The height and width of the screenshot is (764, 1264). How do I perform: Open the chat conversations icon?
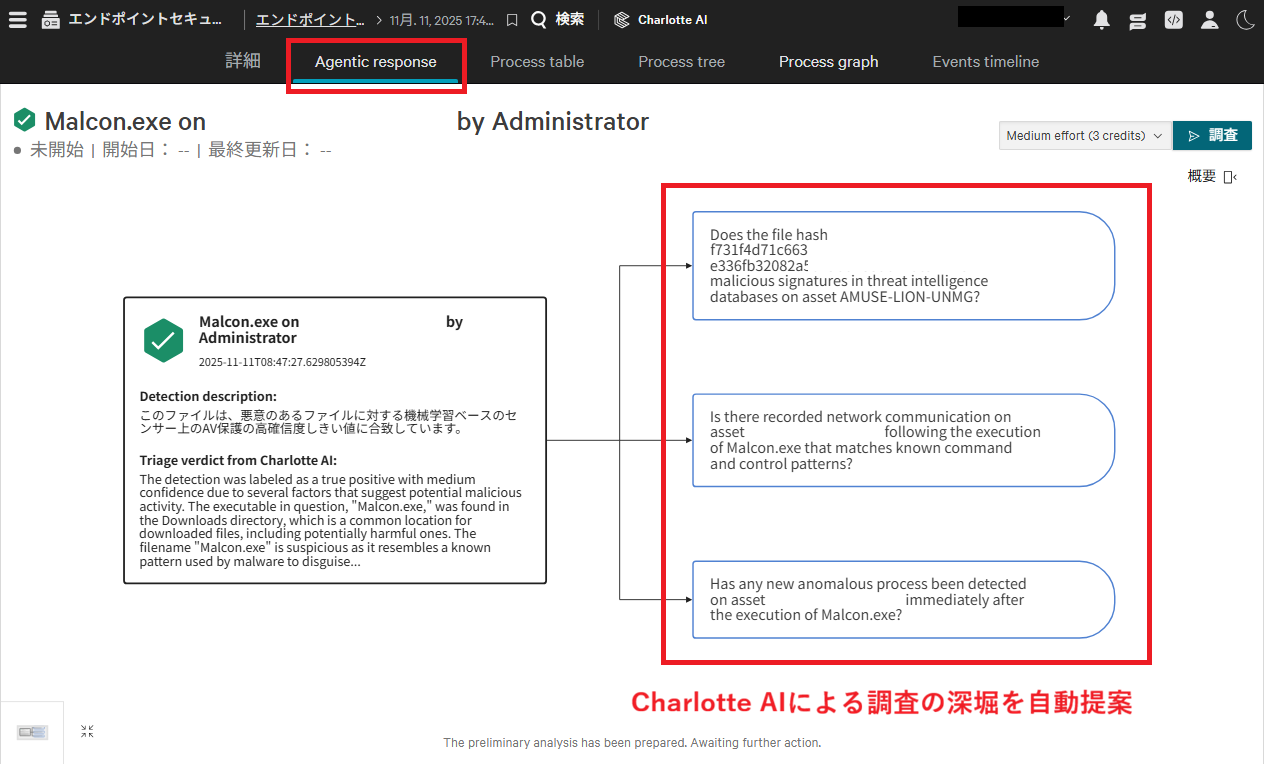[1137, 19]
